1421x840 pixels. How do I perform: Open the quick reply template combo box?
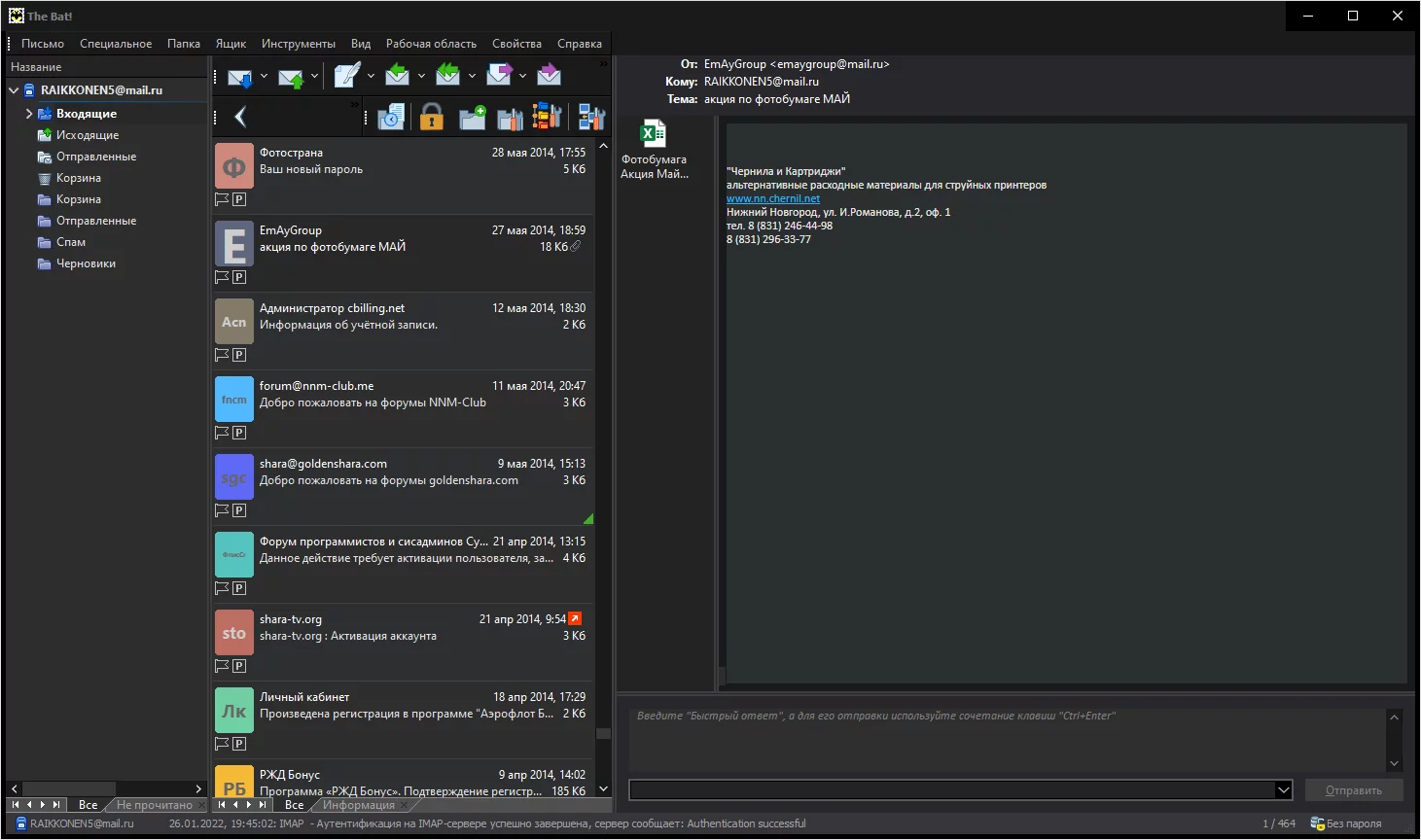(x=961, y=790)
